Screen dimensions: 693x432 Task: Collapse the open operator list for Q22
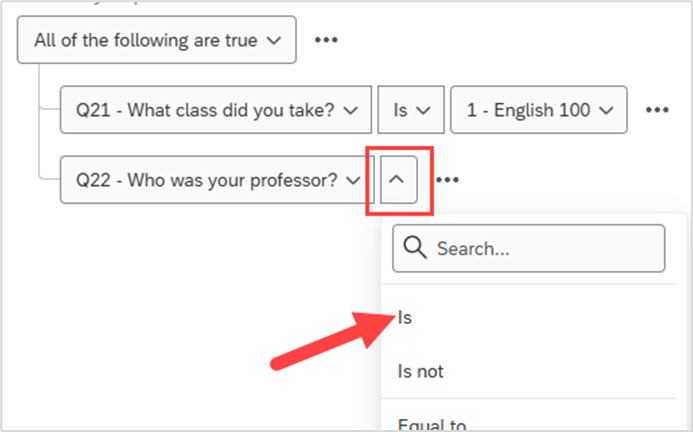pos(399,180)
